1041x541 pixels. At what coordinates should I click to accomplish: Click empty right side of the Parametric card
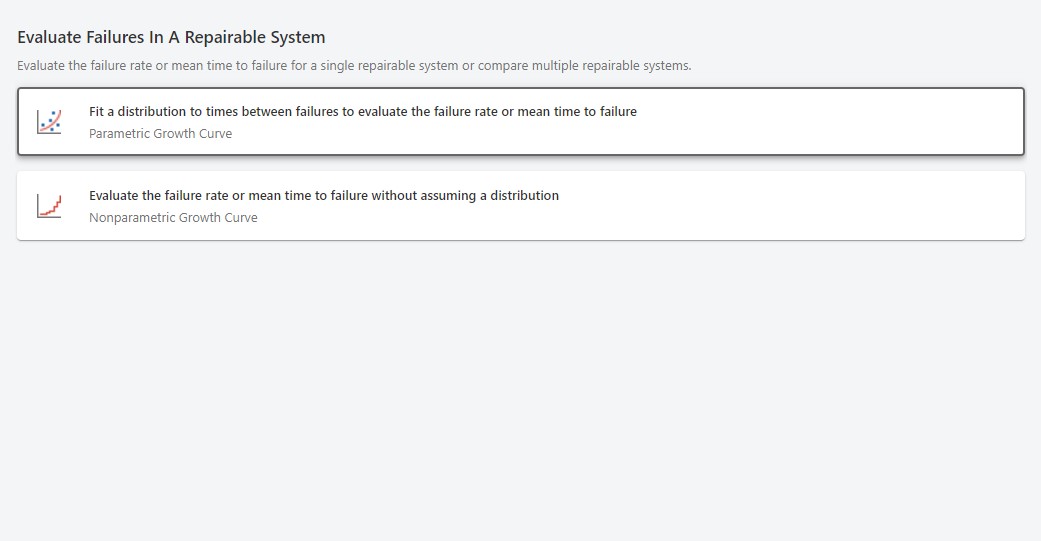(x=850, y=122)
